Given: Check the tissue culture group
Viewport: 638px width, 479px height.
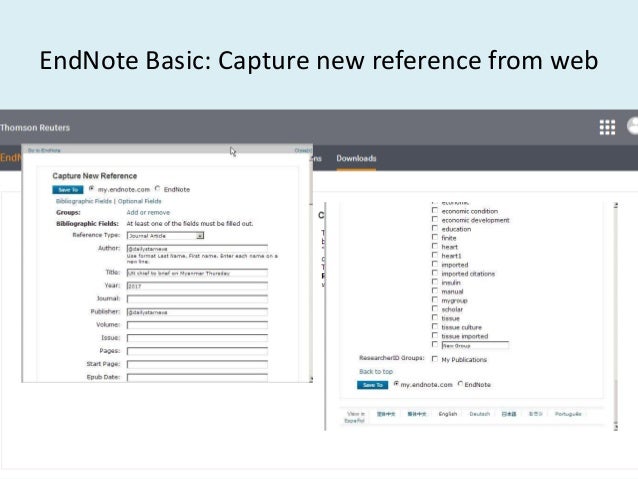Looking at the screenshot, I should 435,327.
